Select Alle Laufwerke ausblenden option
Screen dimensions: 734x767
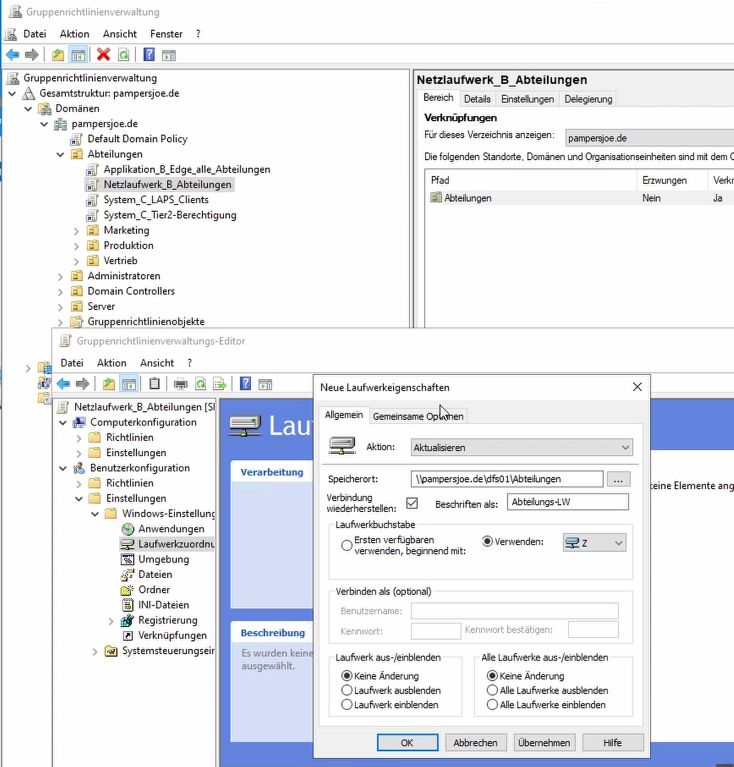coord(492,690)
